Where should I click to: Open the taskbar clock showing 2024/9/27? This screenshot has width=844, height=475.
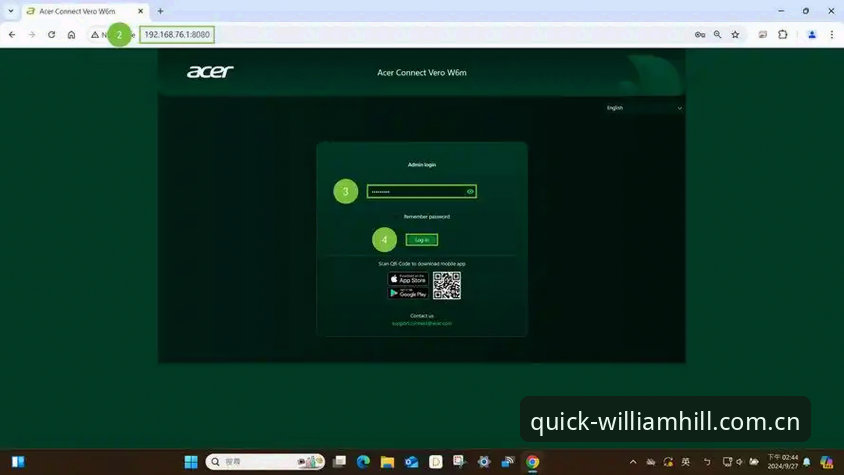click(x=783, y=462)
